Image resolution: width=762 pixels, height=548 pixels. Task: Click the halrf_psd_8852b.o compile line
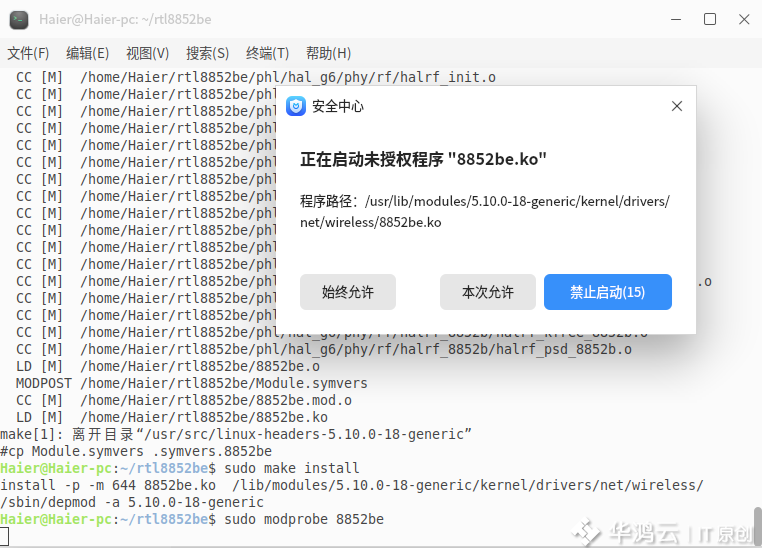pyautogui.click(x=324, y=349)
